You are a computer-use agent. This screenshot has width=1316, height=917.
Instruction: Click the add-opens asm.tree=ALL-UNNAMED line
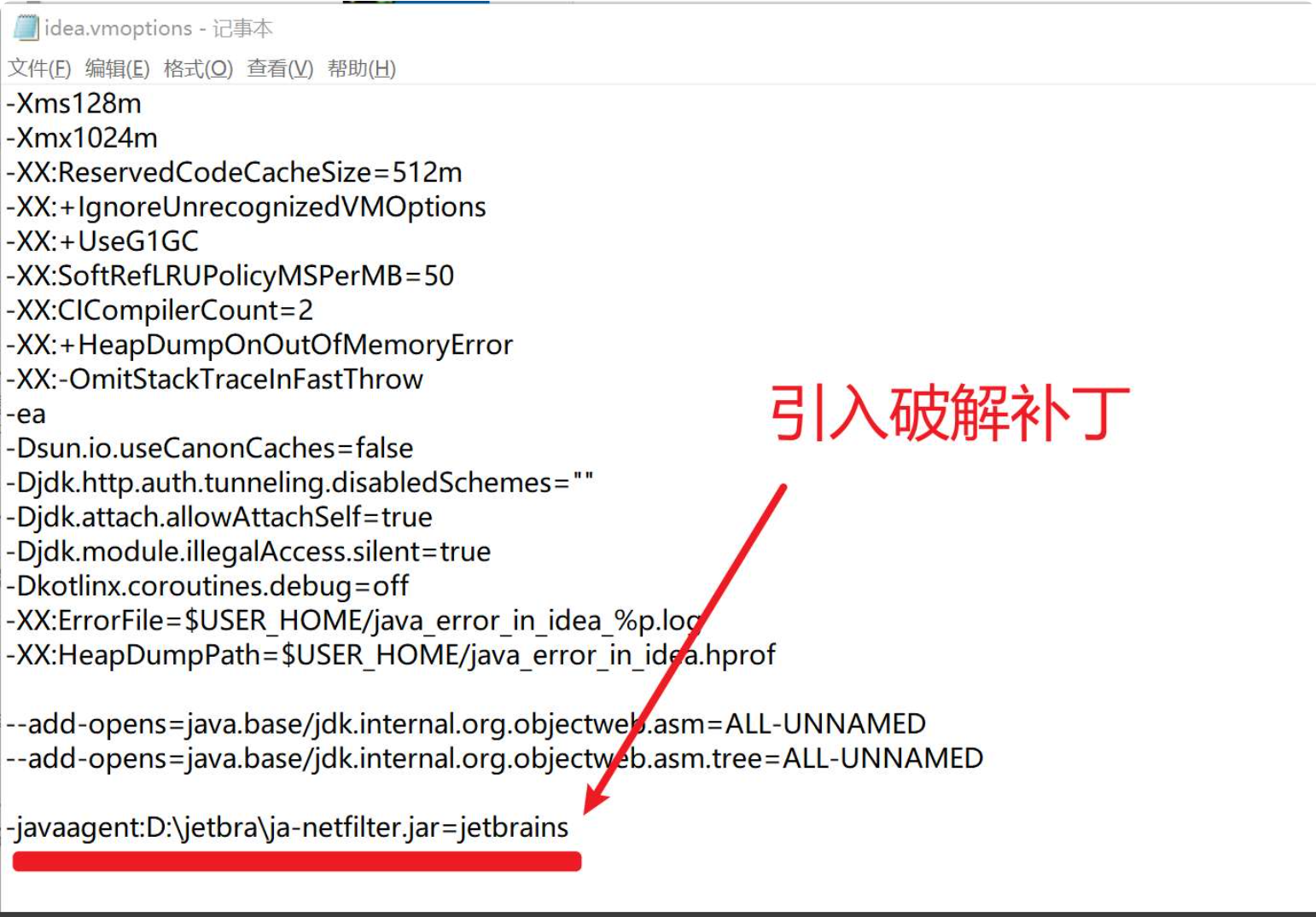[495, 758]
